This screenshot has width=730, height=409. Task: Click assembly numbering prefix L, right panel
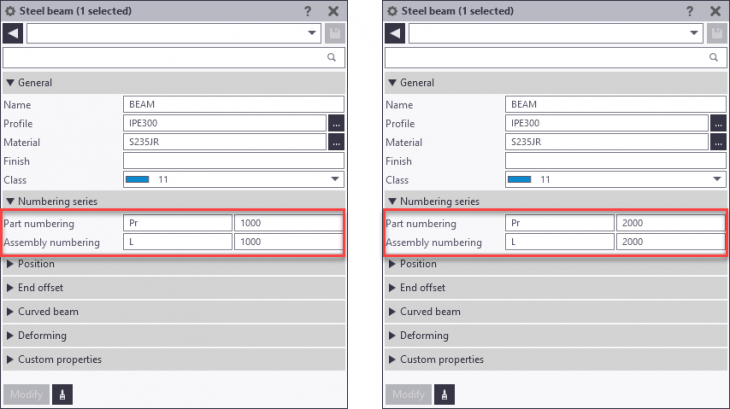point(560,242)
